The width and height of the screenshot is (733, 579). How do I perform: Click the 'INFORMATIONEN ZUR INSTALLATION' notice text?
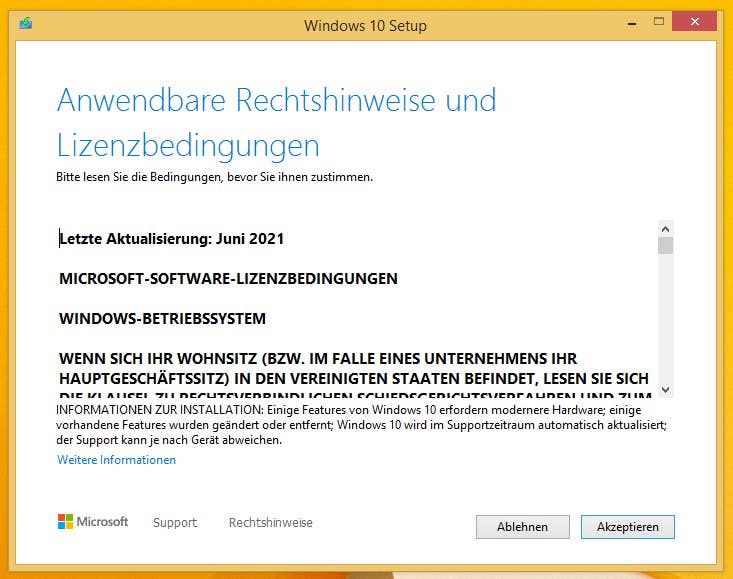[361, 425]
